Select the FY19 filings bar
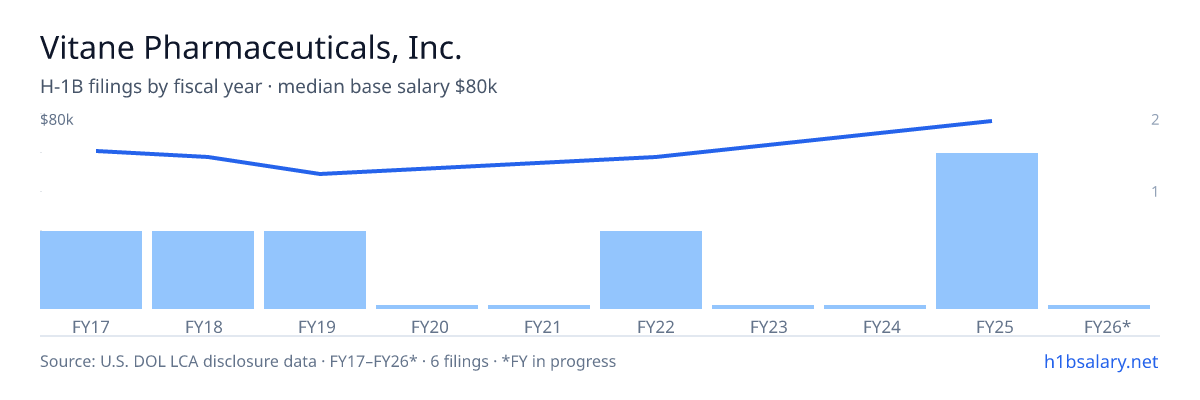Image resolution: width=1200 pixels, height=400 pixels. click(315, 270)
